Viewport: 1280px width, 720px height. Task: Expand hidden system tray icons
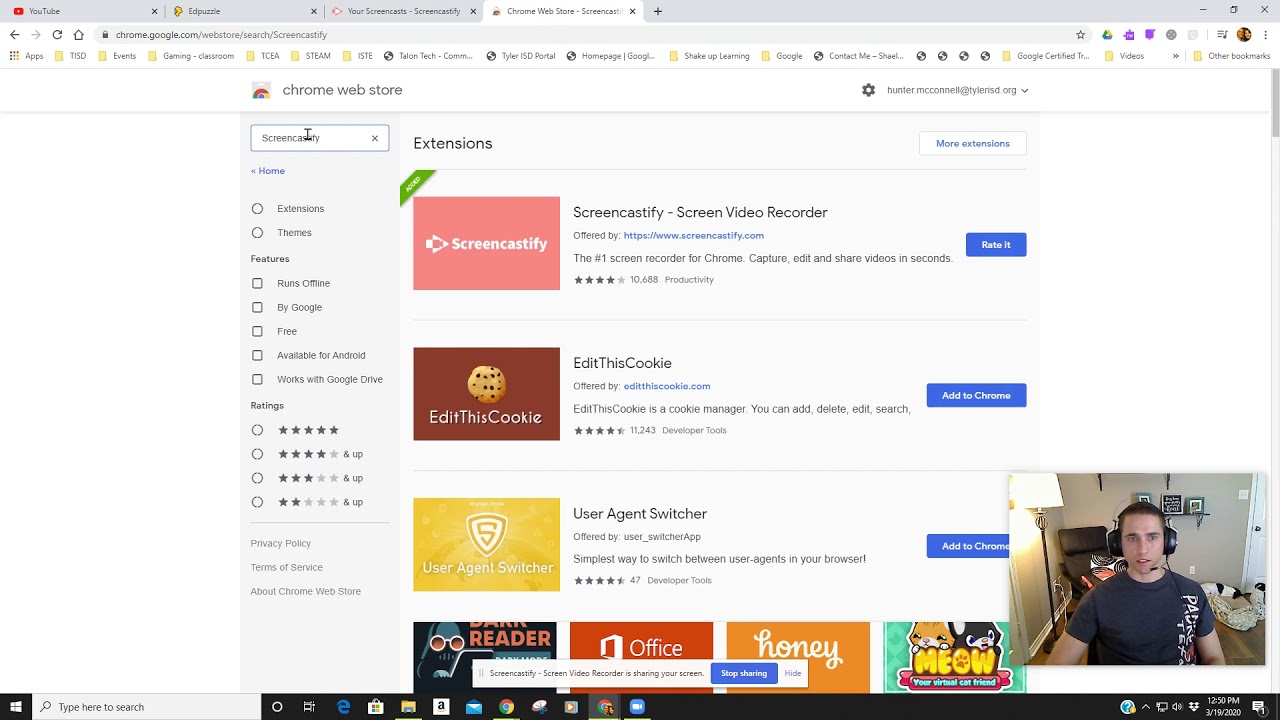tap(1146, 707)
